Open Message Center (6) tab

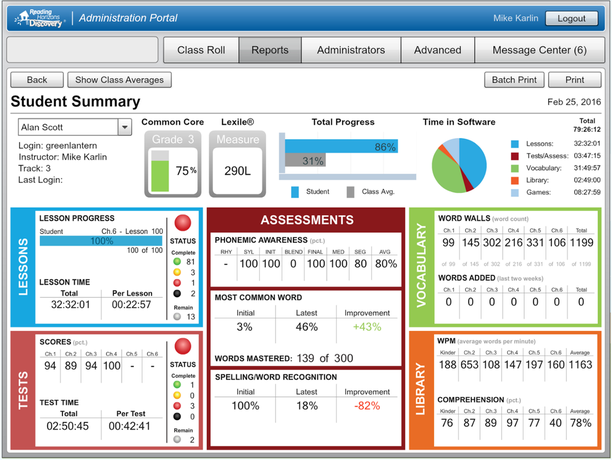click(539, 50)
